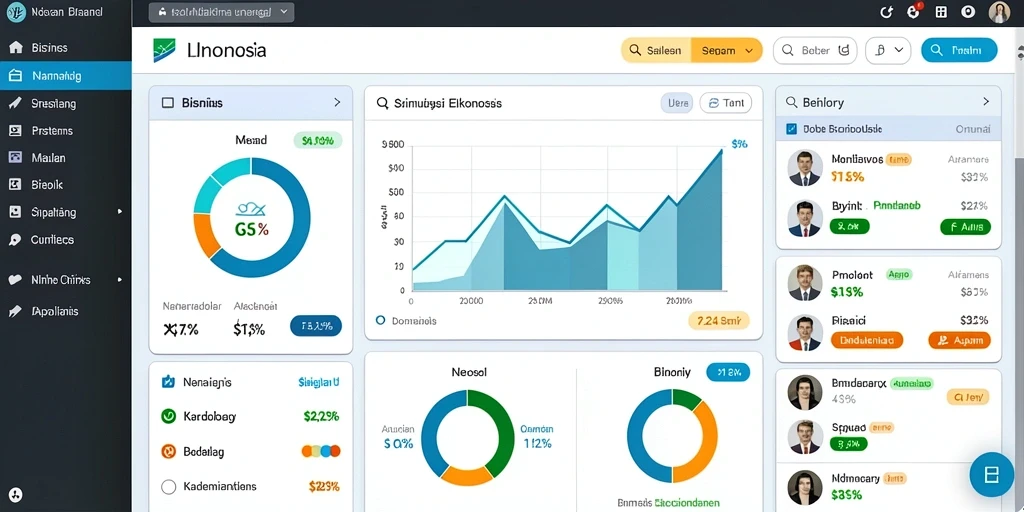
Task: Click the Bisiness home icon in sidebar
Action: [x=15, y=48]
